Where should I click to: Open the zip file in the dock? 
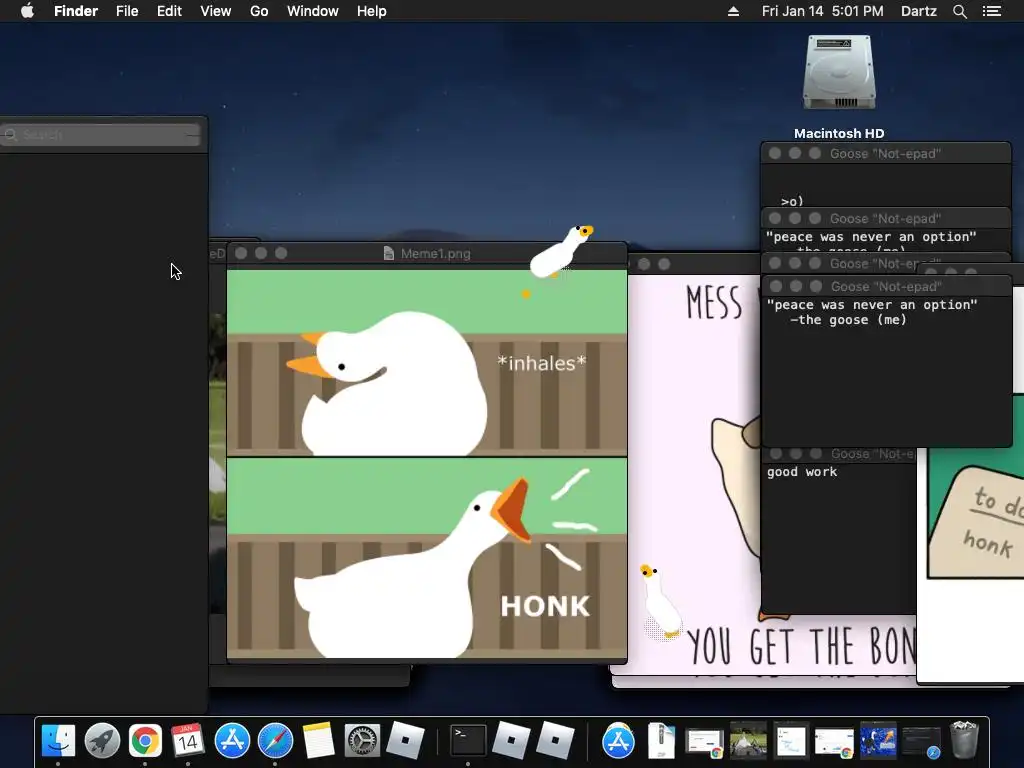[661, 741]
